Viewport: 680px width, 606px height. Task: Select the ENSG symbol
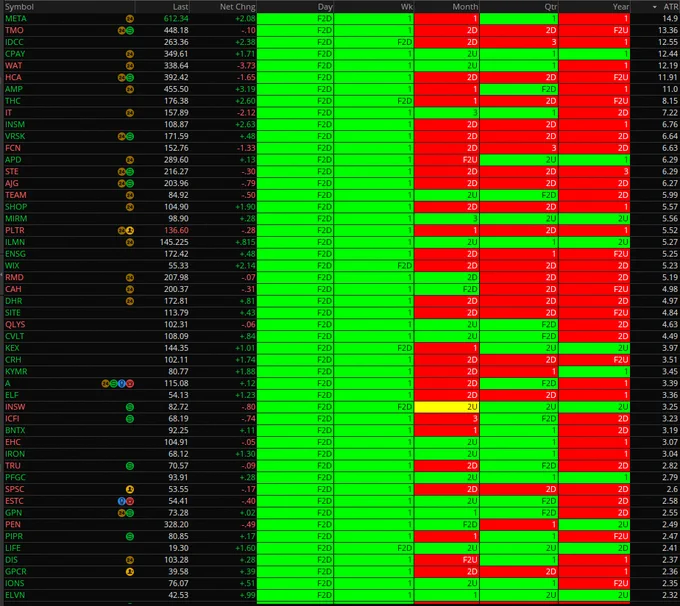click(15, 254)
